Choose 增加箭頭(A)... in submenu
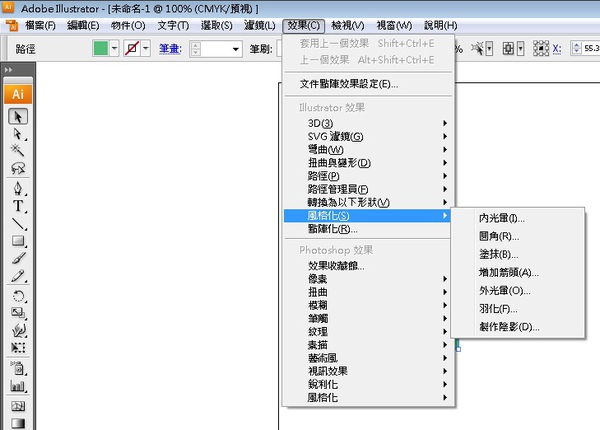This screenshot has height=430, width=600. tap(518, 272)
